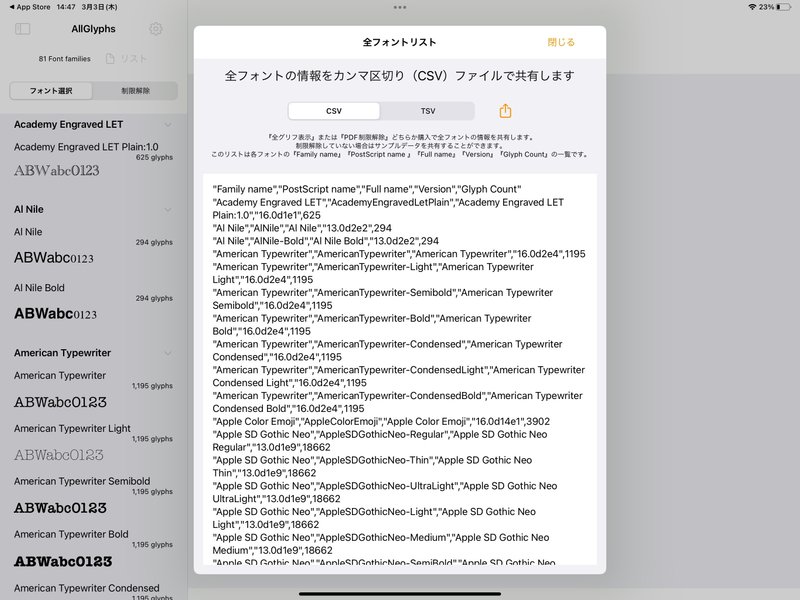Tap the three-dot multitasking indicator

[x=400, y=7]
